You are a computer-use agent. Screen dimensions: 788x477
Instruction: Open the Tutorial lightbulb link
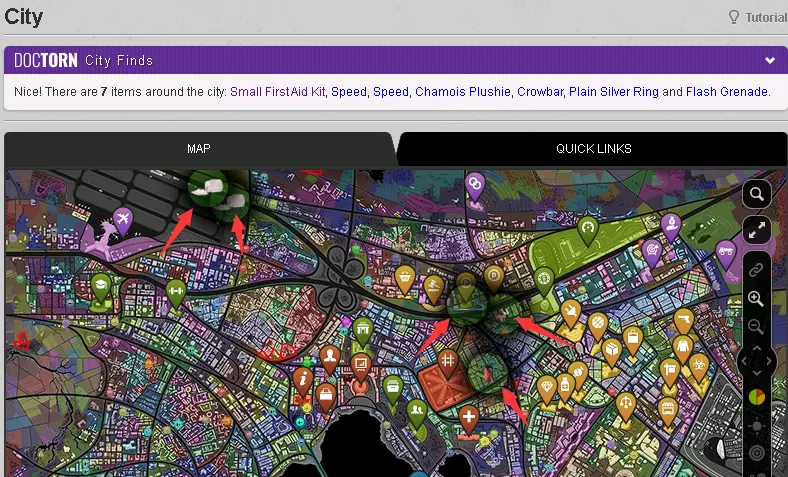[757, 17]
